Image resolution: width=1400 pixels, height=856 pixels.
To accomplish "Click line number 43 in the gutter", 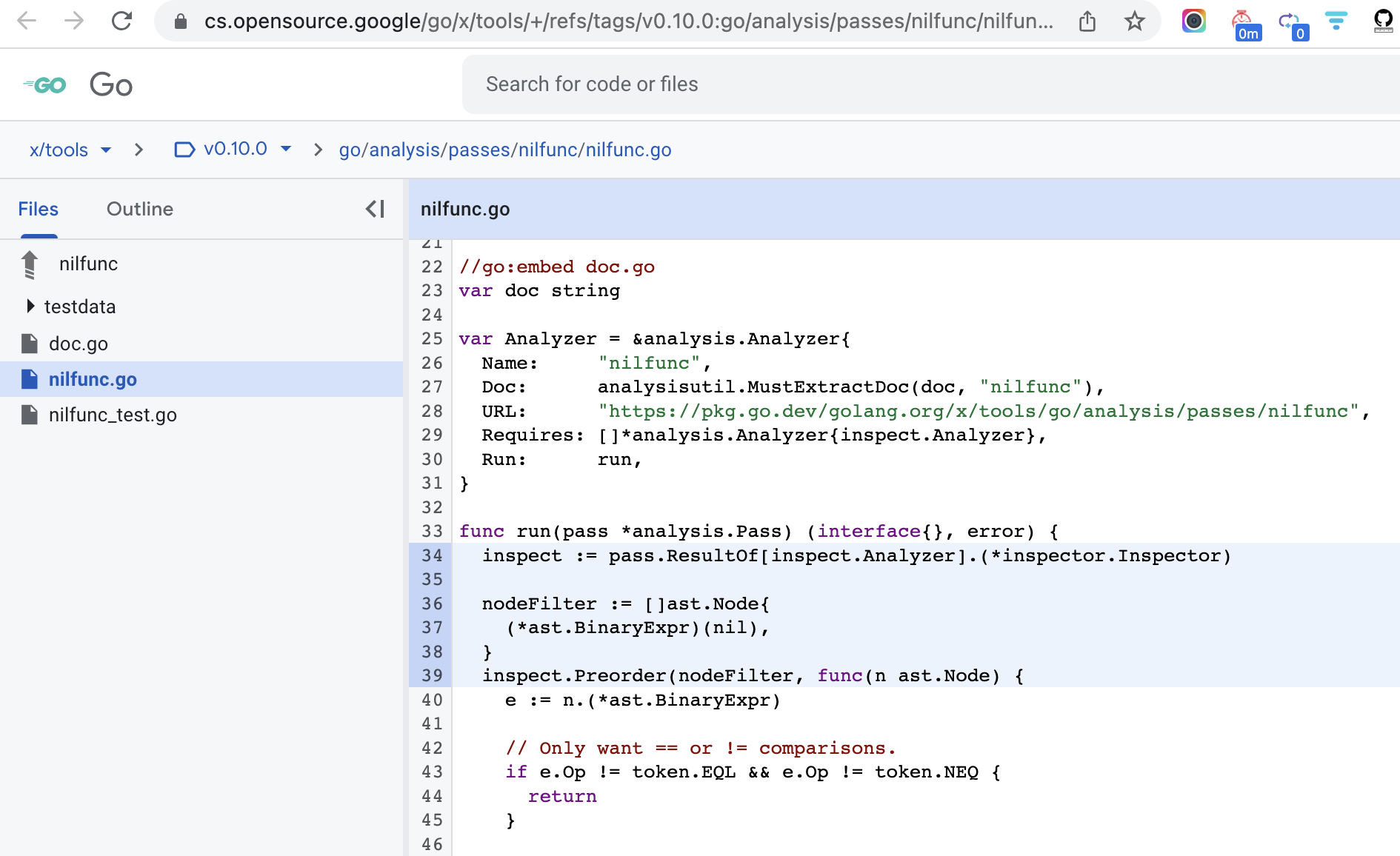I will click(x=432, y=772).
